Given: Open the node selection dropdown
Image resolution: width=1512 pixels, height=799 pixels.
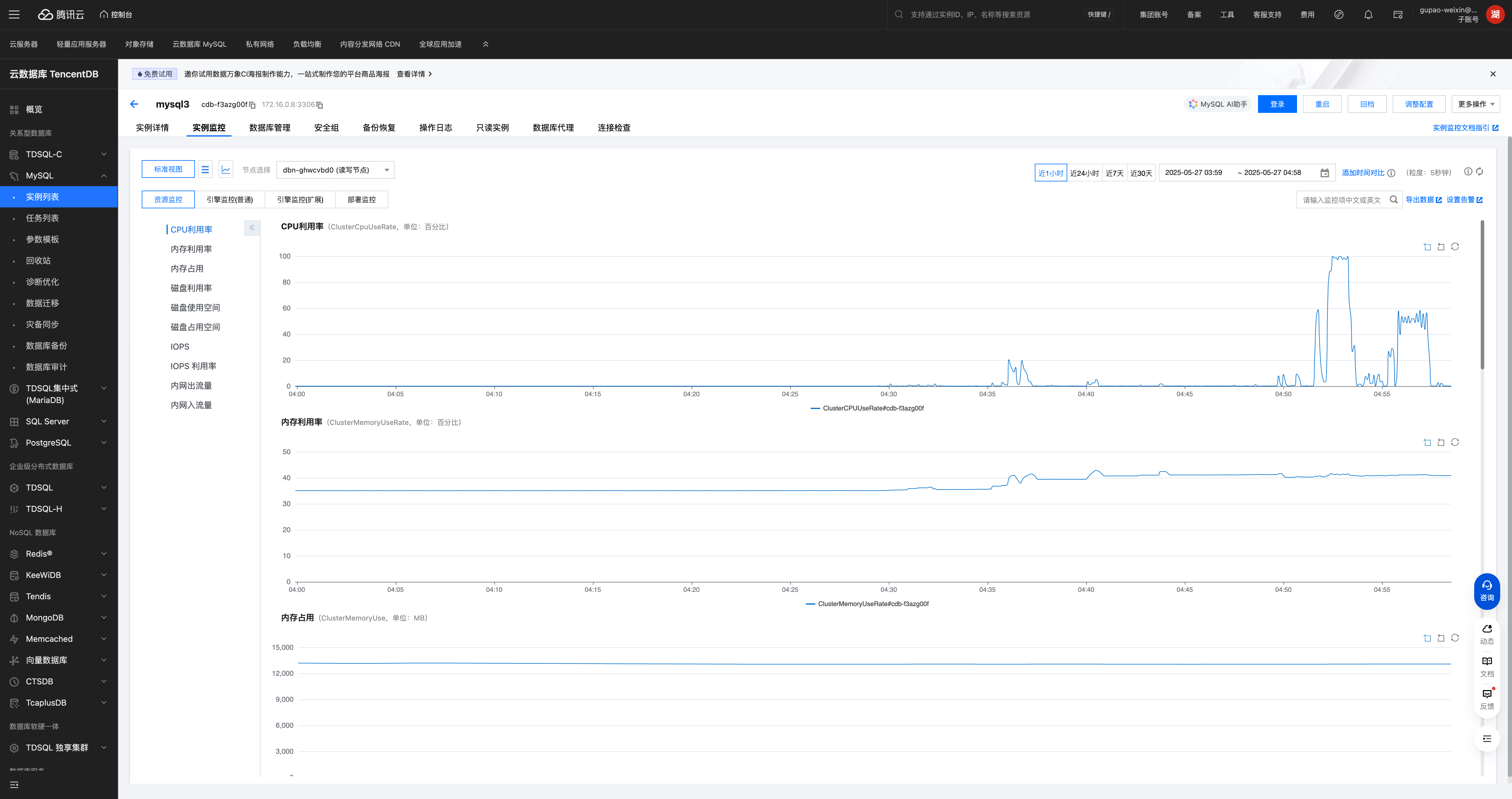Looking at the screenshot, I should (x=335, y=170).
